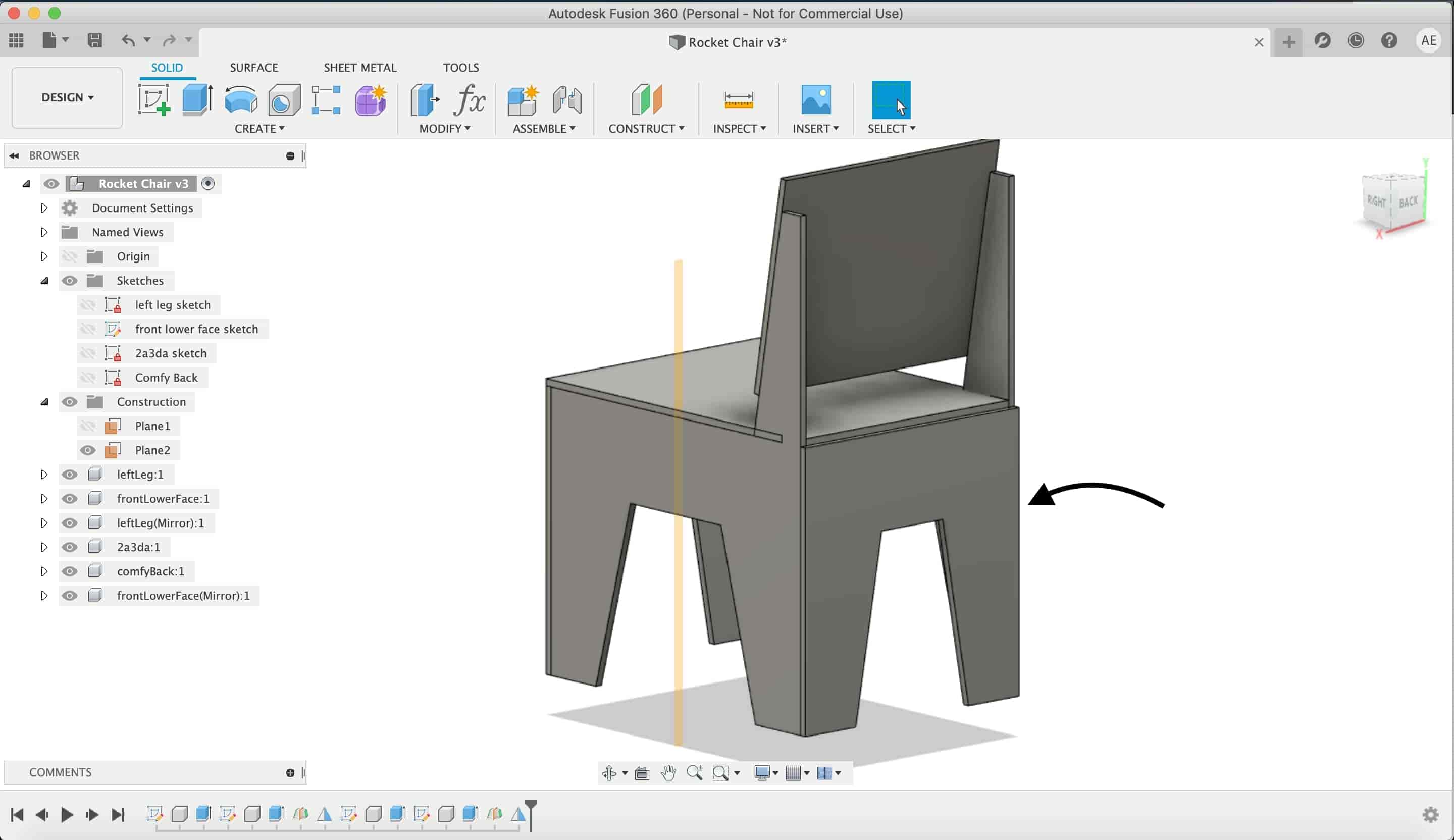Viewport: 1454px width, 840px height.
Task: Toggle visibility of Comfy Back sketch
Action: point(88,377)
